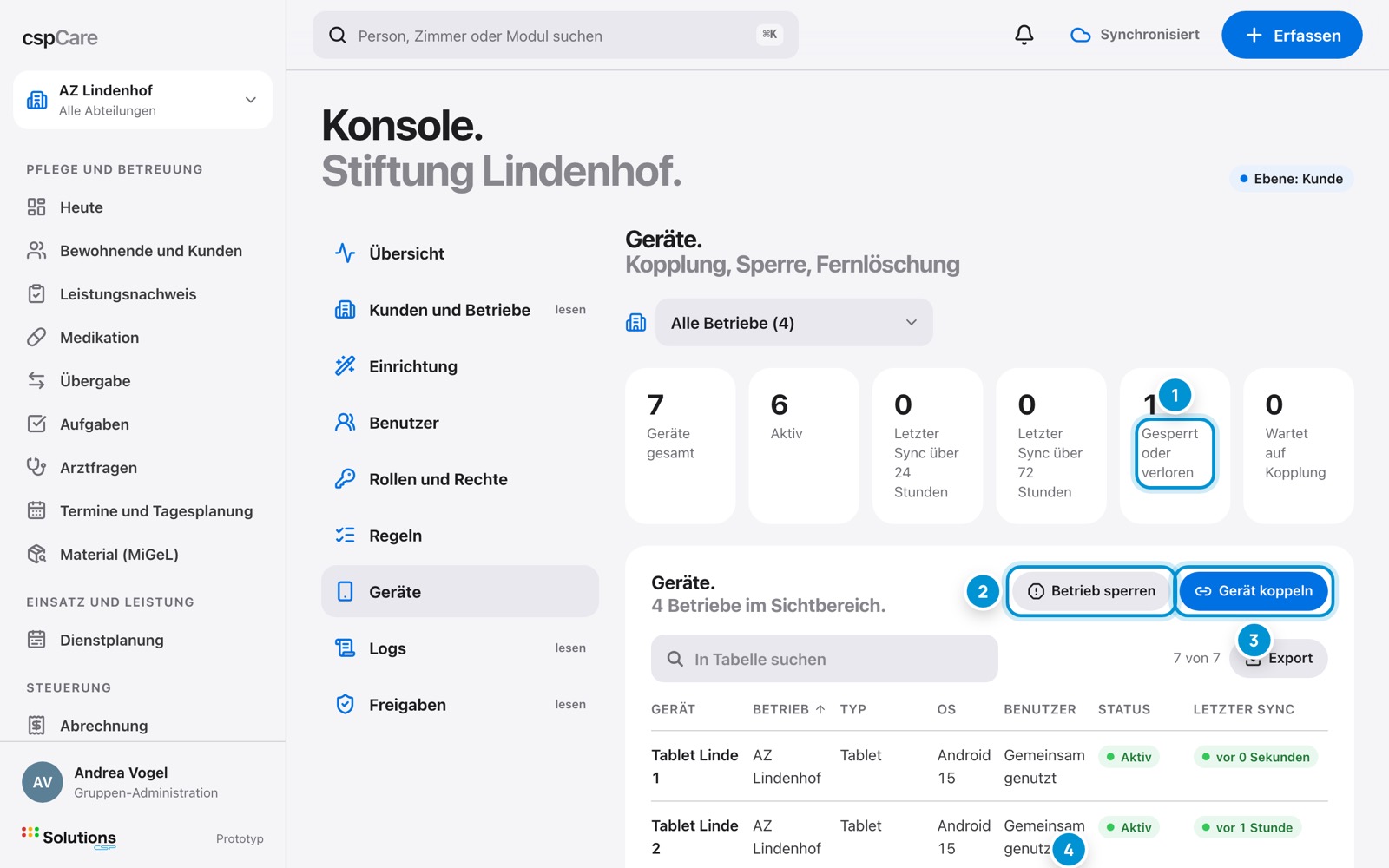Click the Status column header

click(1124, 709)
